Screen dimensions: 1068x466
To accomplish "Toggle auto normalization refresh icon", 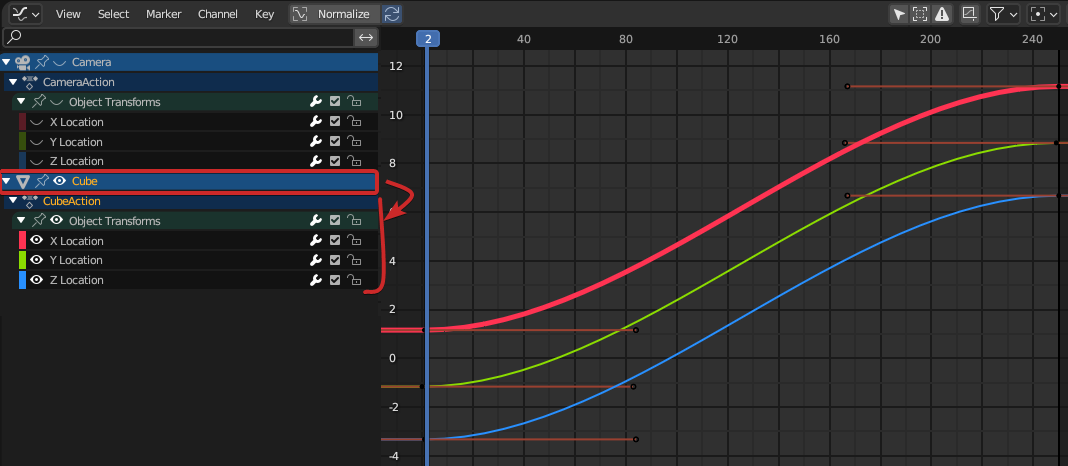I will [x=391, y=14].
